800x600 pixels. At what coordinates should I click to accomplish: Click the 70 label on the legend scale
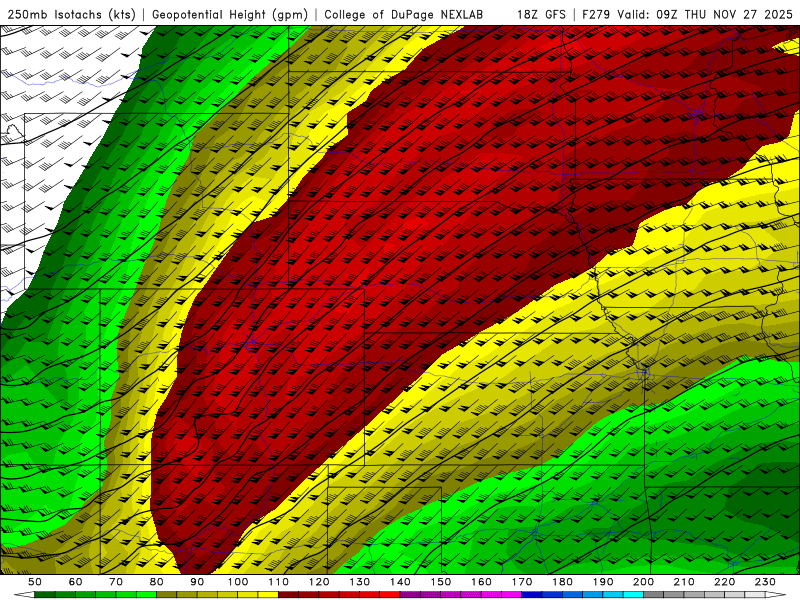[116, 582]
